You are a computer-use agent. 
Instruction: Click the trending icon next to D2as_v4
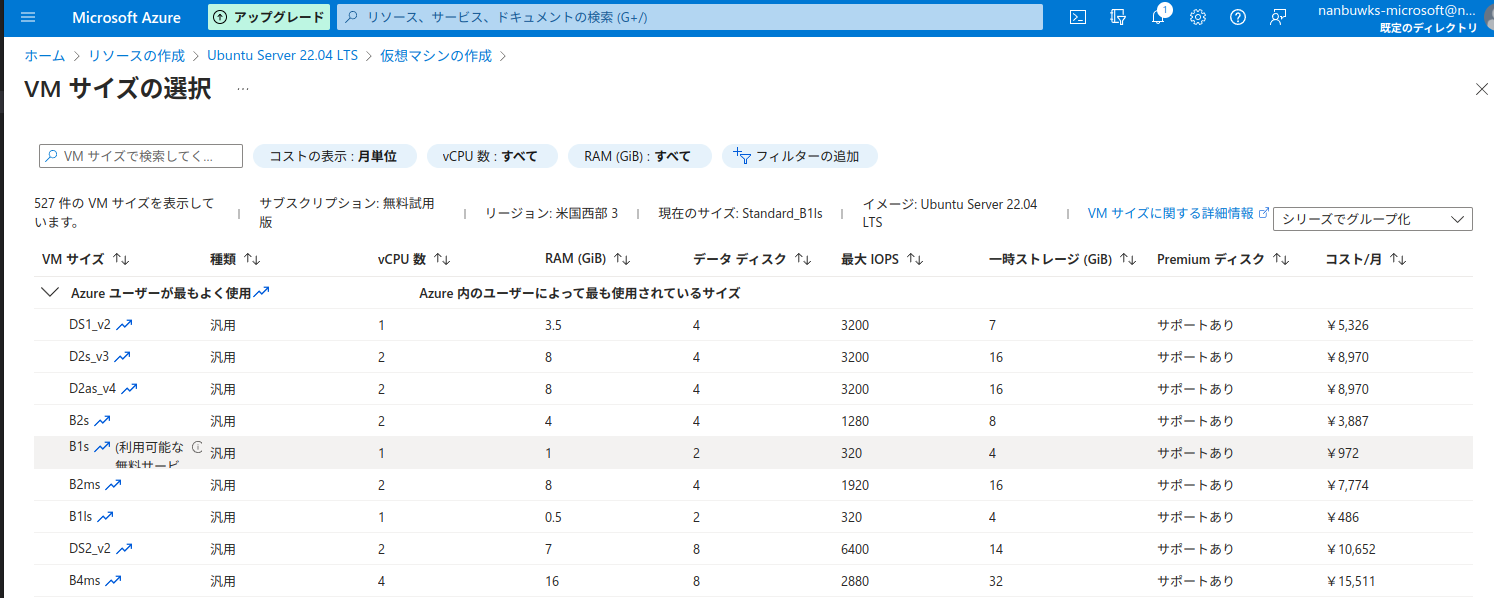coord(129,389)
